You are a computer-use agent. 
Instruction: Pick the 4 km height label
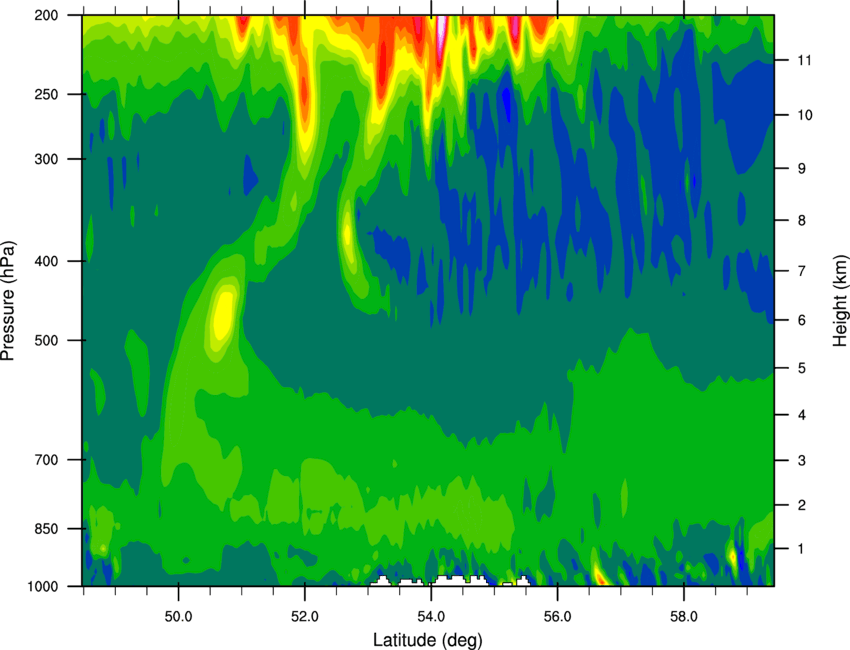tap(802, 415)
